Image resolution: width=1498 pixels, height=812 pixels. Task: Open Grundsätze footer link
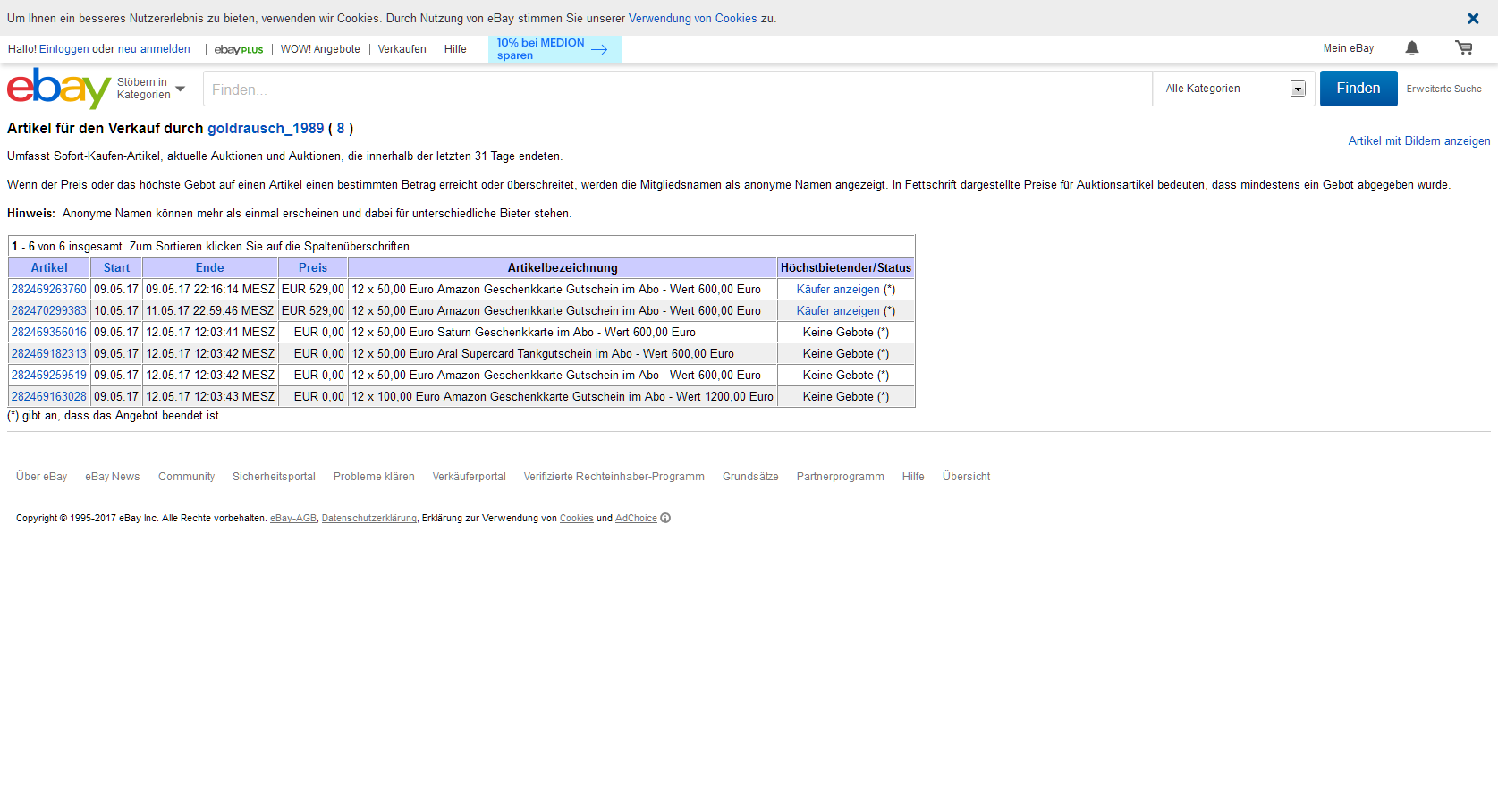pyautogui.click(x=750, y=477)
